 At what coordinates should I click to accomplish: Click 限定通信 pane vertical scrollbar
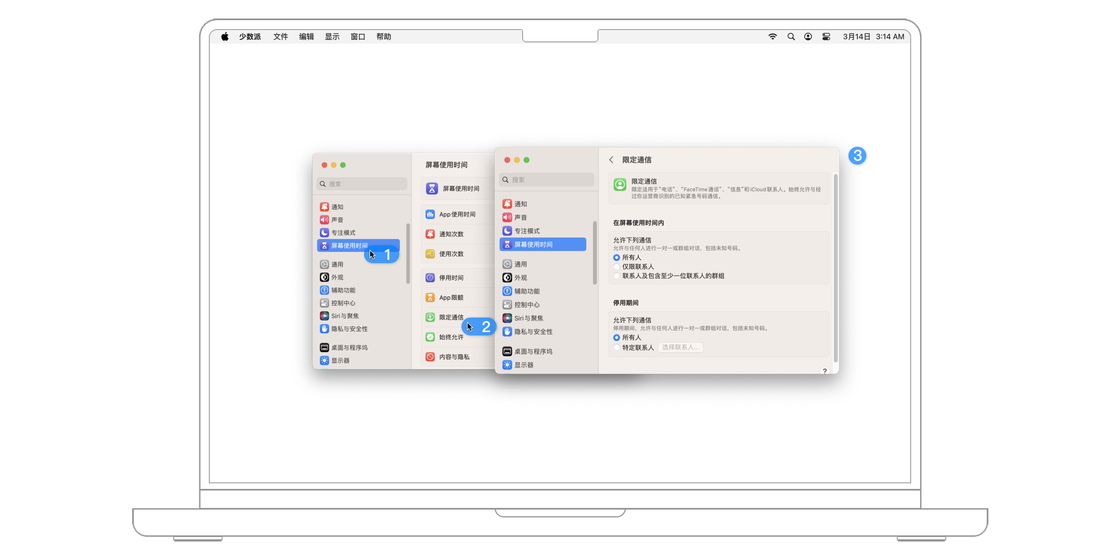click(x=836, y=266)
